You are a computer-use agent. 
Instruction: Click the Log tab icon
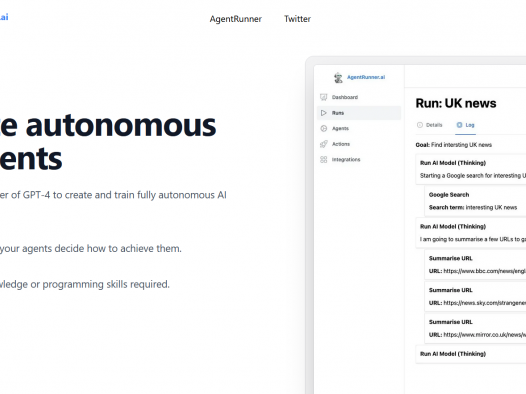tap(459, 125)
